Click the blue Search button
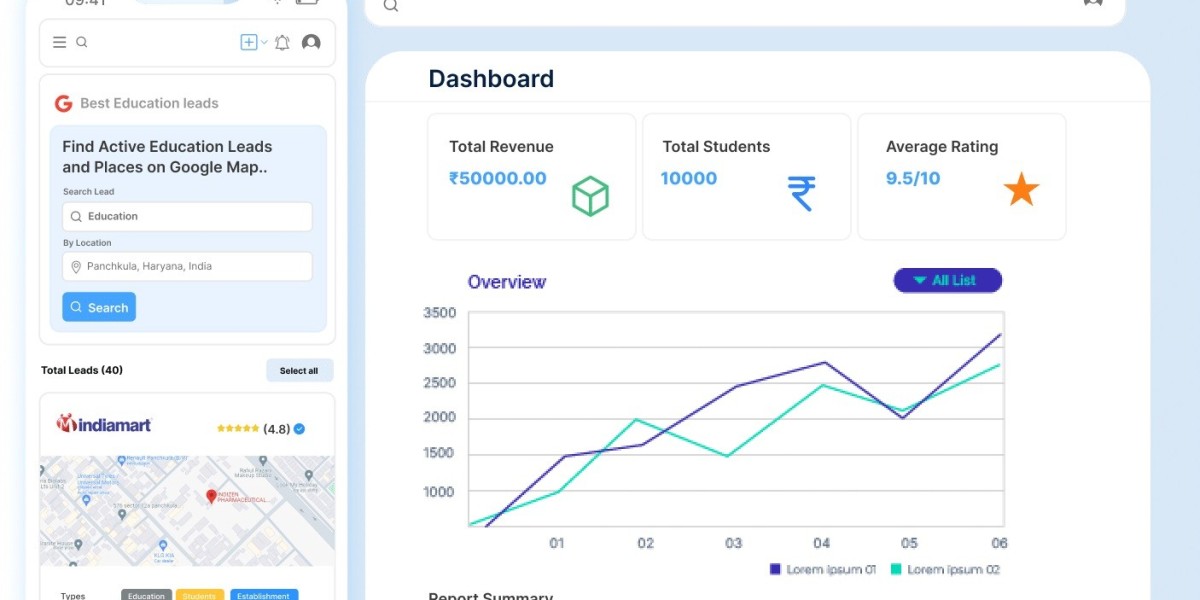The height and width of the screenshot is (600, 1200). pyautogui.click(x=99, y=307)
